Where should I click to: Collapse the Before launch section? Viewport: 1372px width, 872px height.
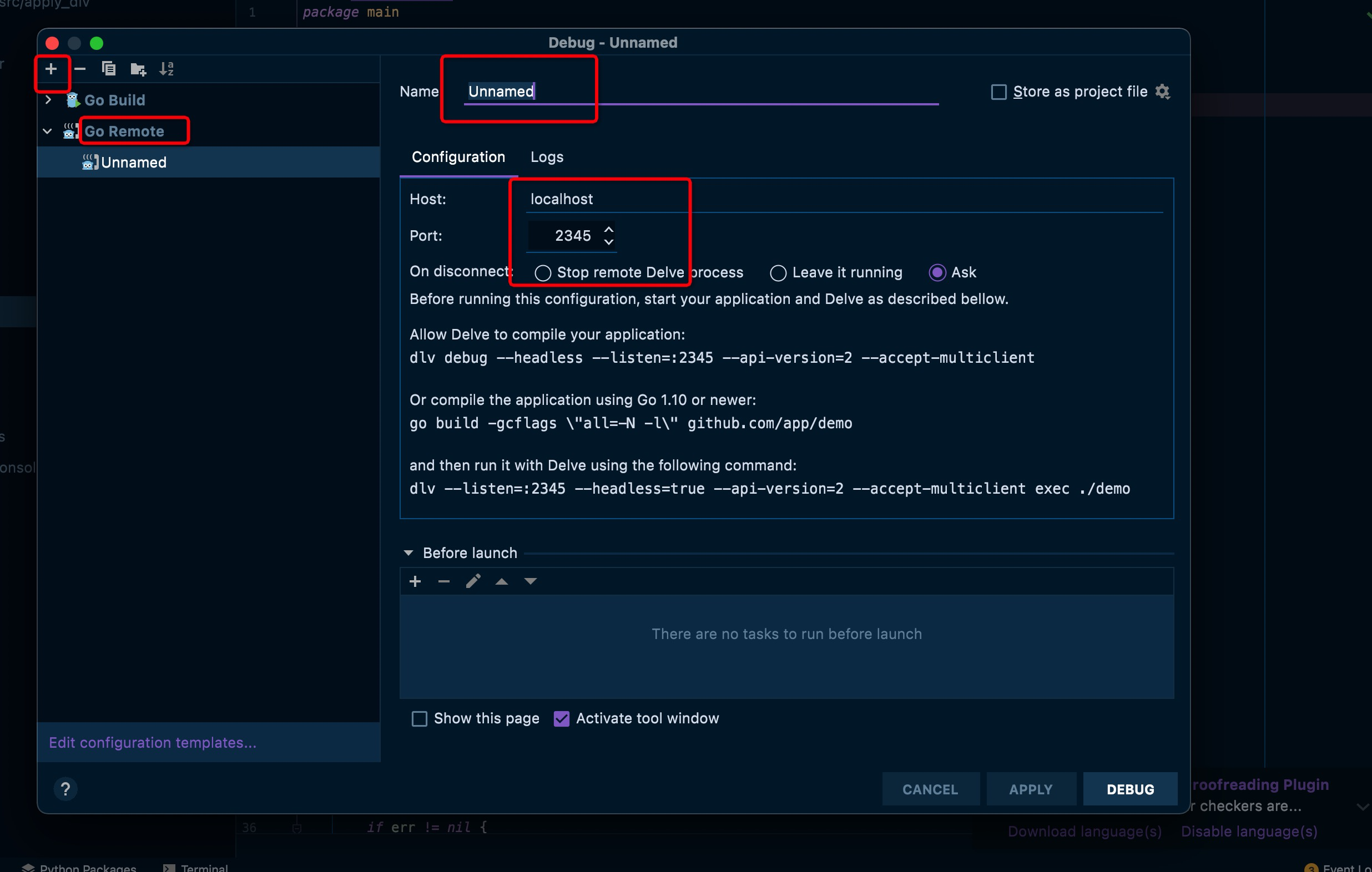pyautogui.click(x=408, y=553)
